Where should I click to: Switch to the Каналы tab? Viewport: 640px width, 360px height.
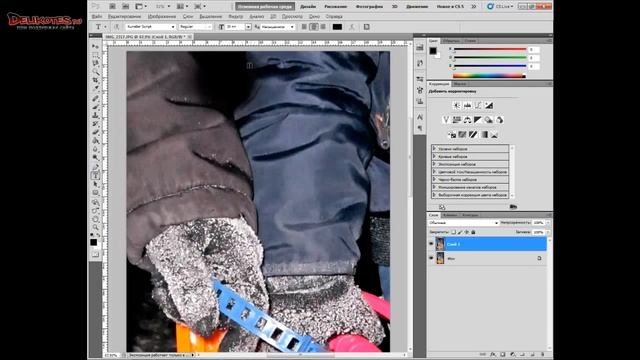(450, 215)
